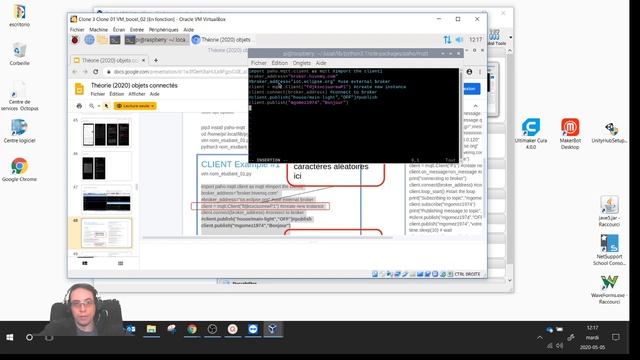Collapse Slides header with up chevron
640x360 pixels.
click(x=476, y=106)
